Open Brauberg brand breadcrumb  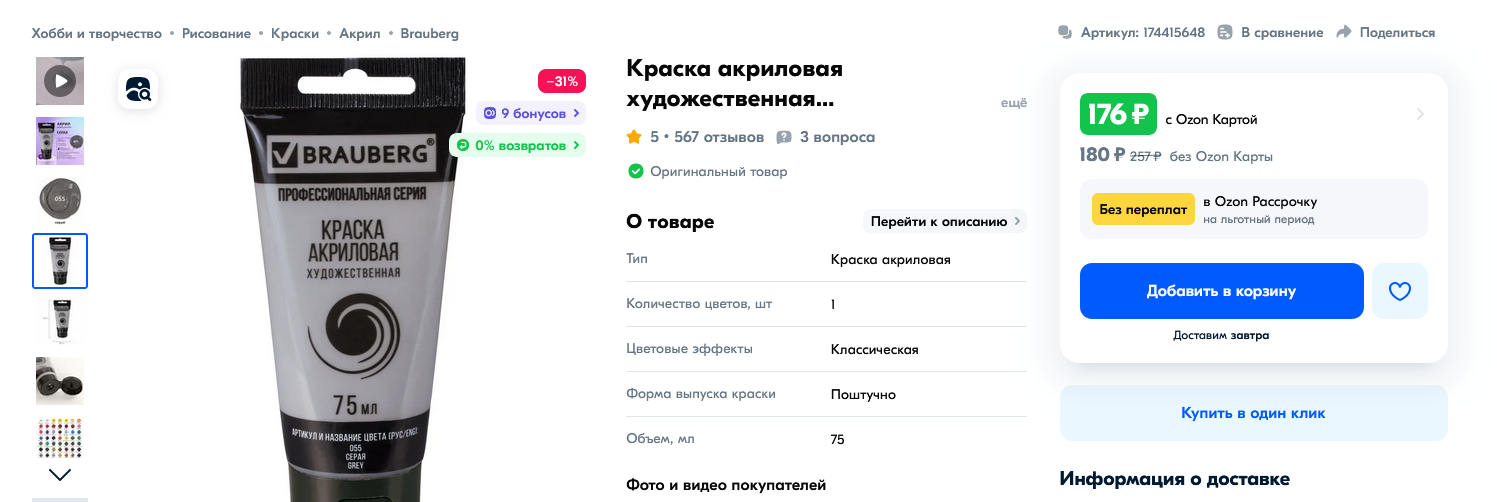(430, 33)
